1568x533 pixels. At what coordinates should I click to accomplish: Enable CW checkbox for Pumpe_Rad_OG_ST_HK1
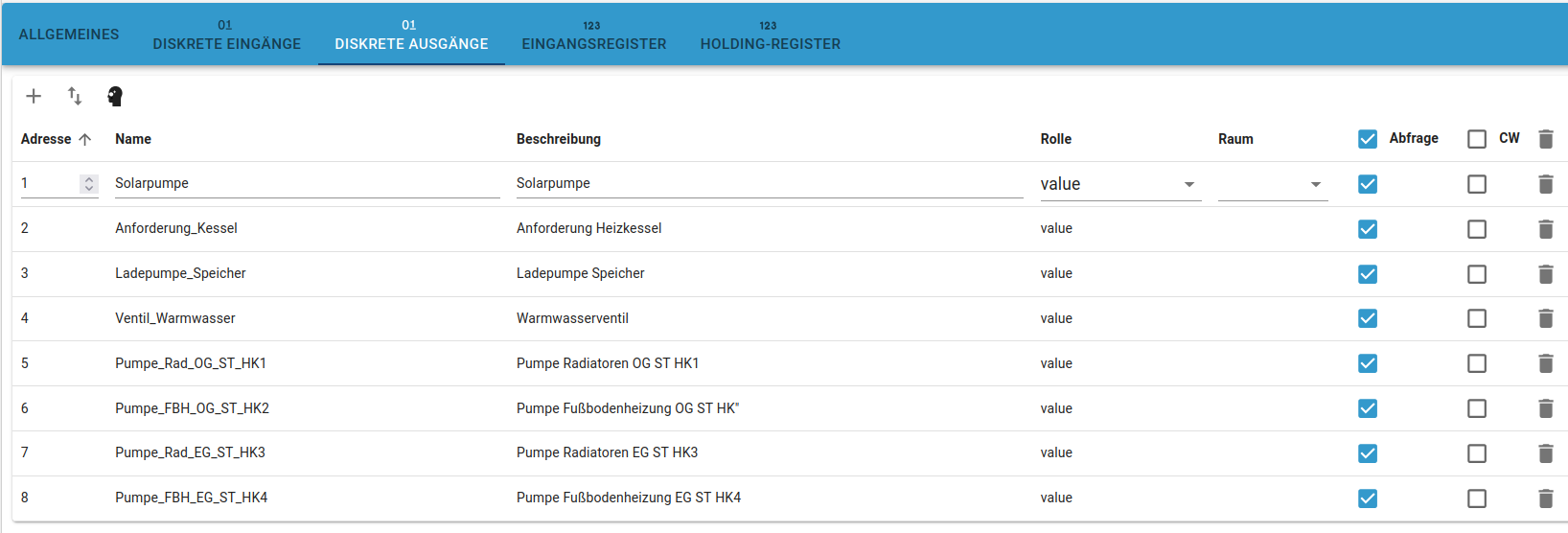1477,363
